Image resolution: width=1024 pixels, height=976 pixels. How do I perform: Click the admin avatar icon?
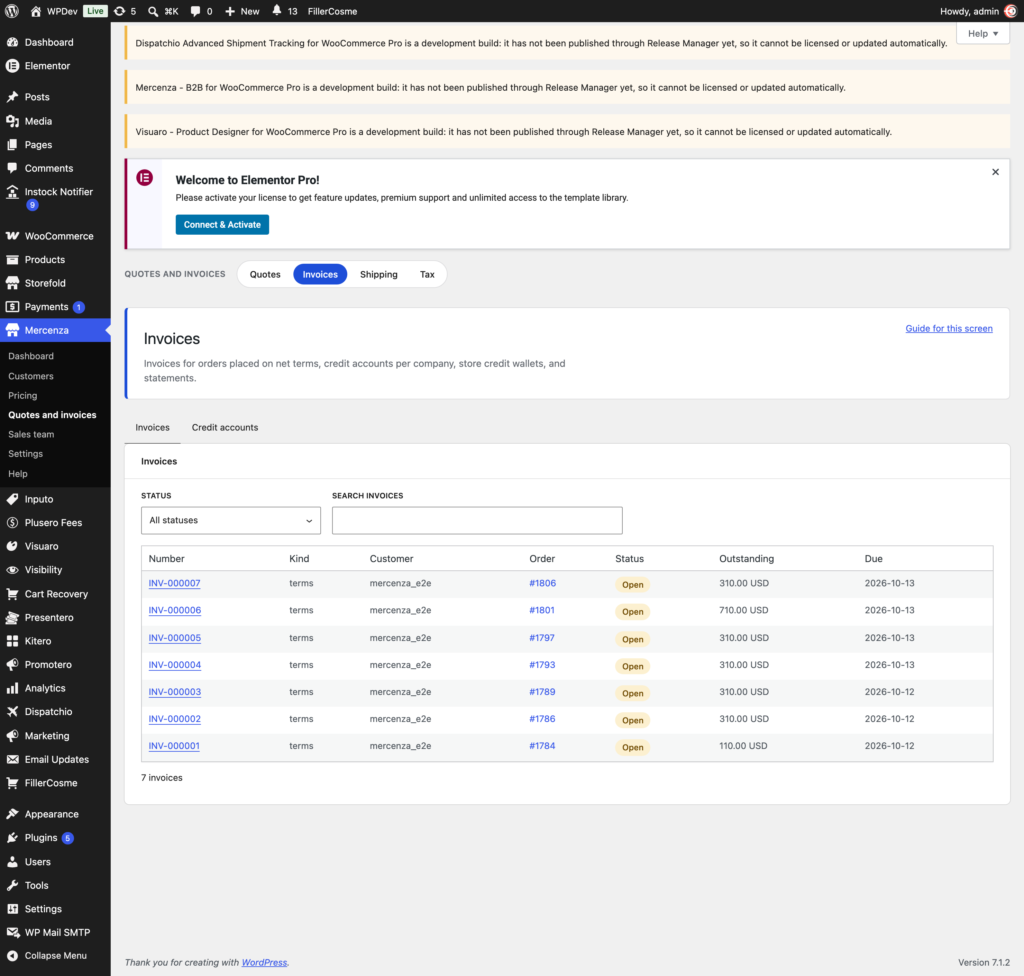[x=1010, y=11]
